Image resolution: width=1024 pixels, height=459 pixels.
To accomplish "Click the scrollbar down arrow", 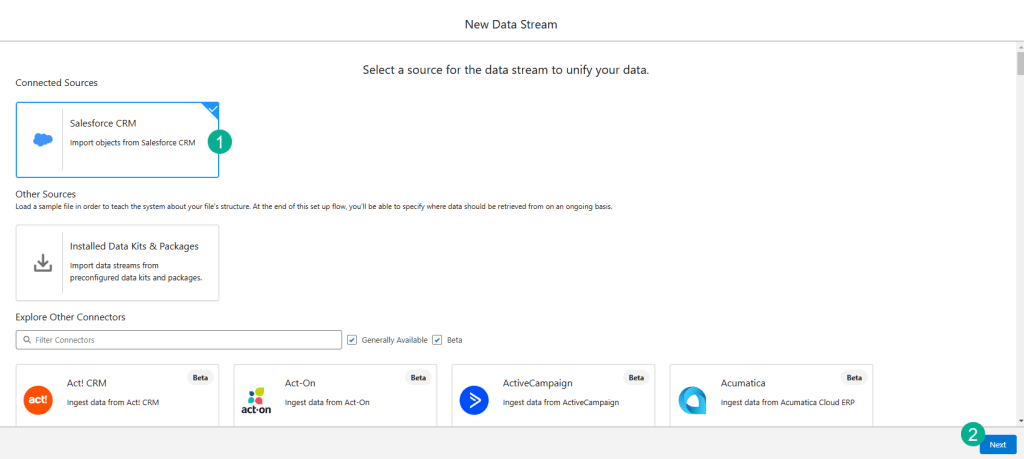I will click(x=1019, y=421).
